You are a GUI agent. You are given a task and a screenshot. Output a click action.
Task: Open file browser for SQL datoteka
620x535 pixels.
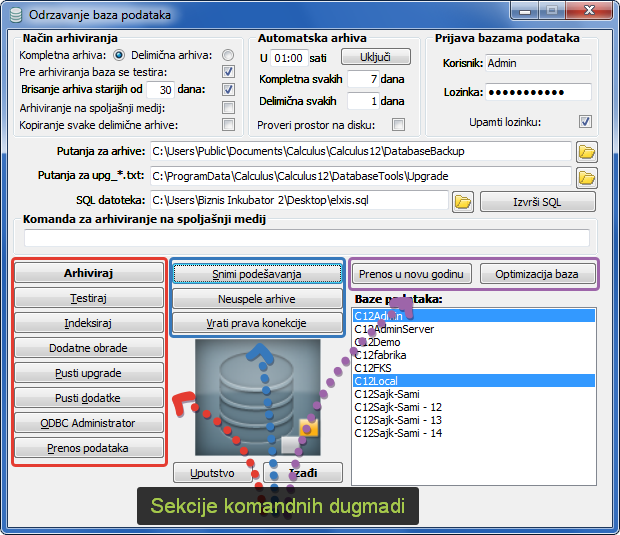point(462,202)
